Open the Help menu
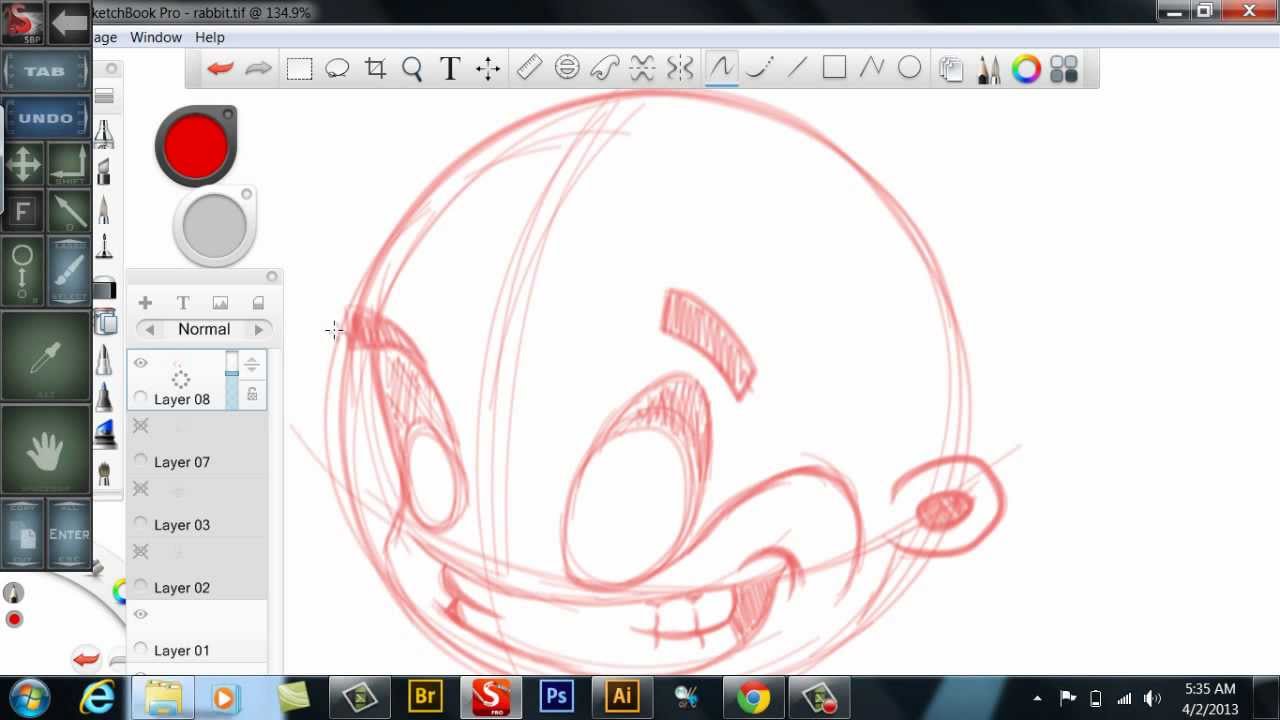 click(210, 37)
